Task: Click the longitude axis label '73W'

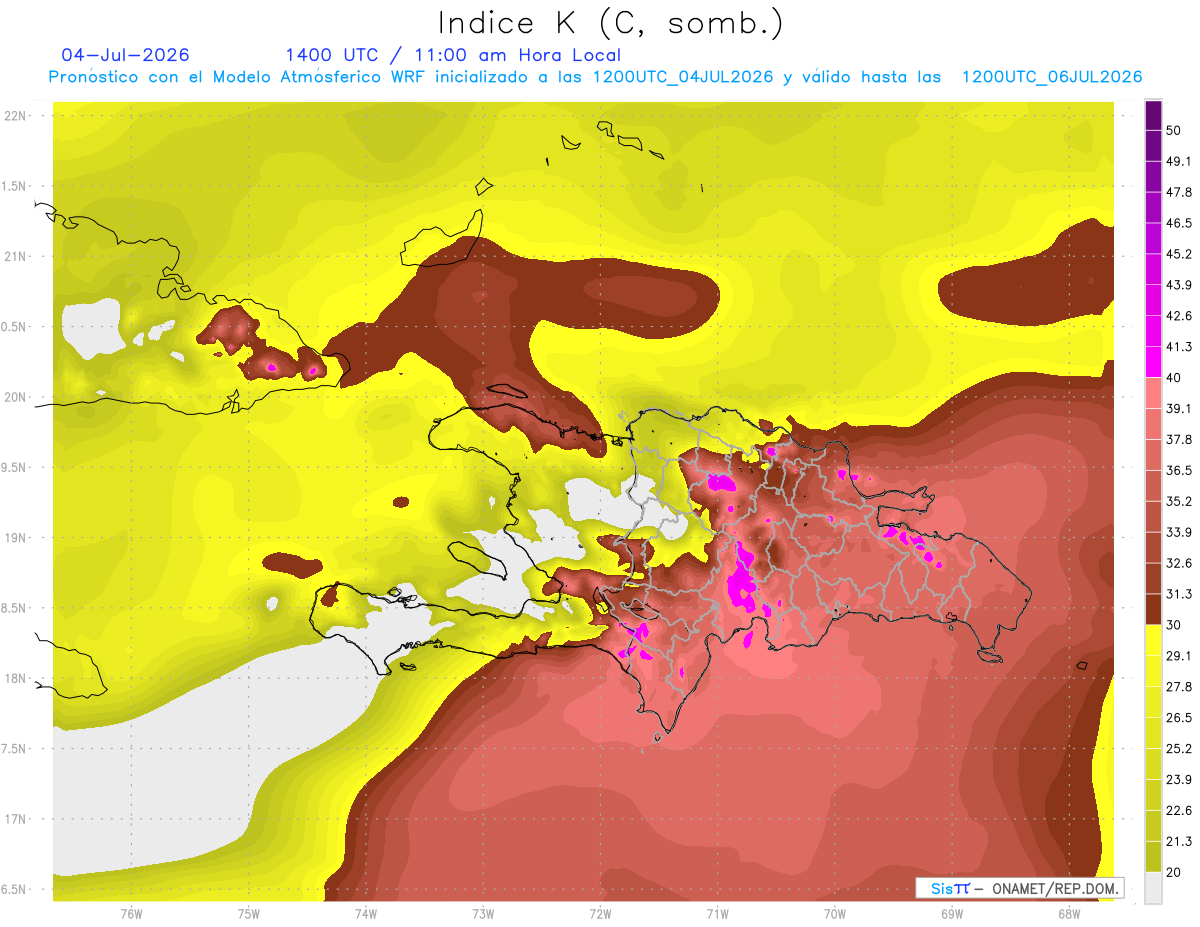Action: 483,914
